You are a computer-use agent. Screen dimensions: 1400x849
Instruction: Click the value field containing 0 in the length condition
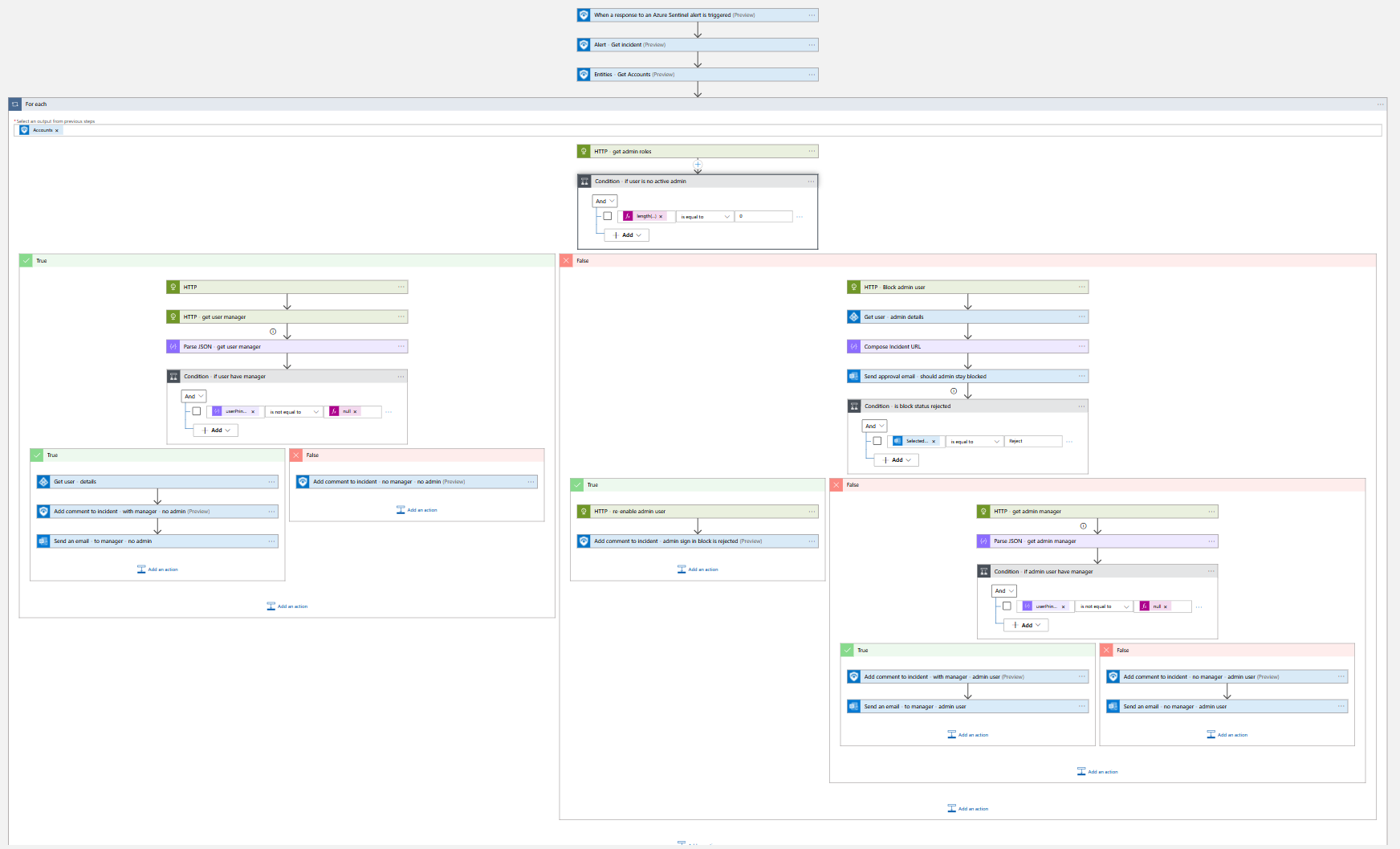(763, 217)
